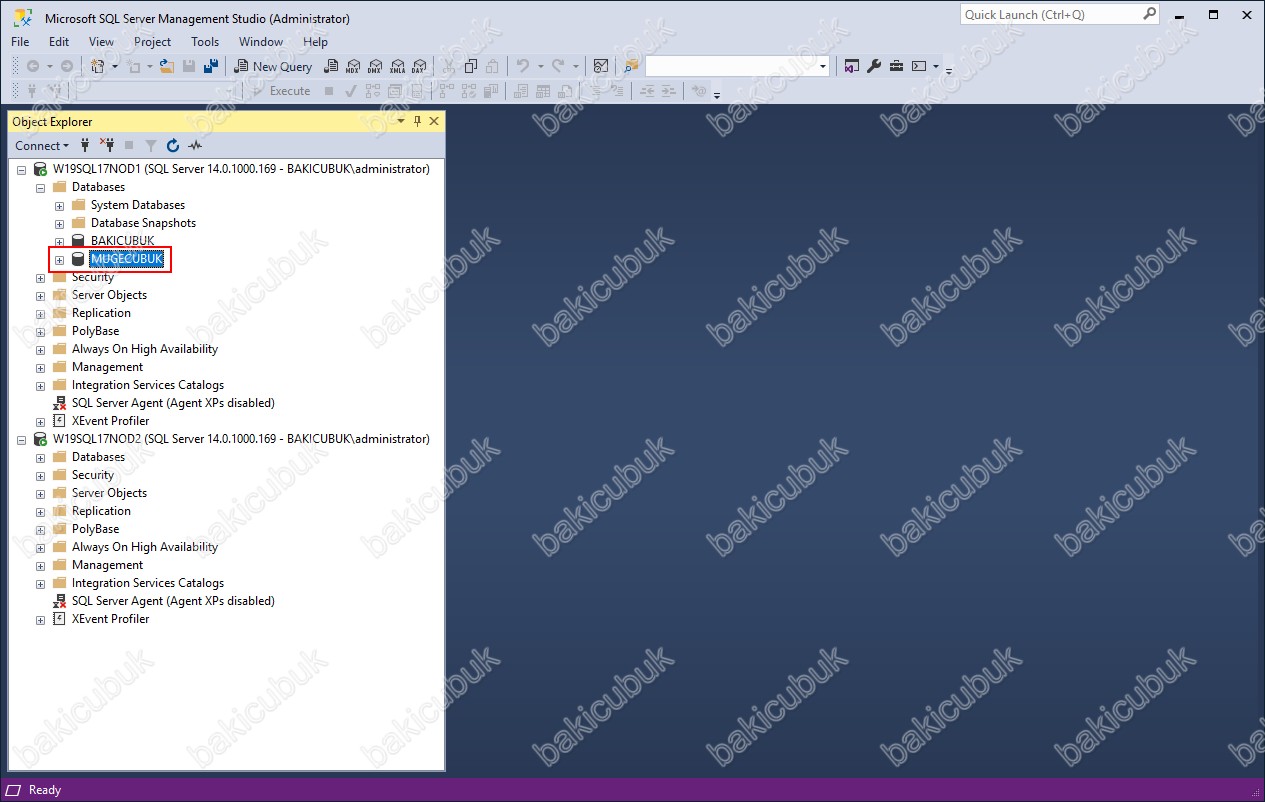The width and height of the screenshot is (1265, 802).
Task: Click the Undo toolbar icon
Action: (x=523, y=66)
